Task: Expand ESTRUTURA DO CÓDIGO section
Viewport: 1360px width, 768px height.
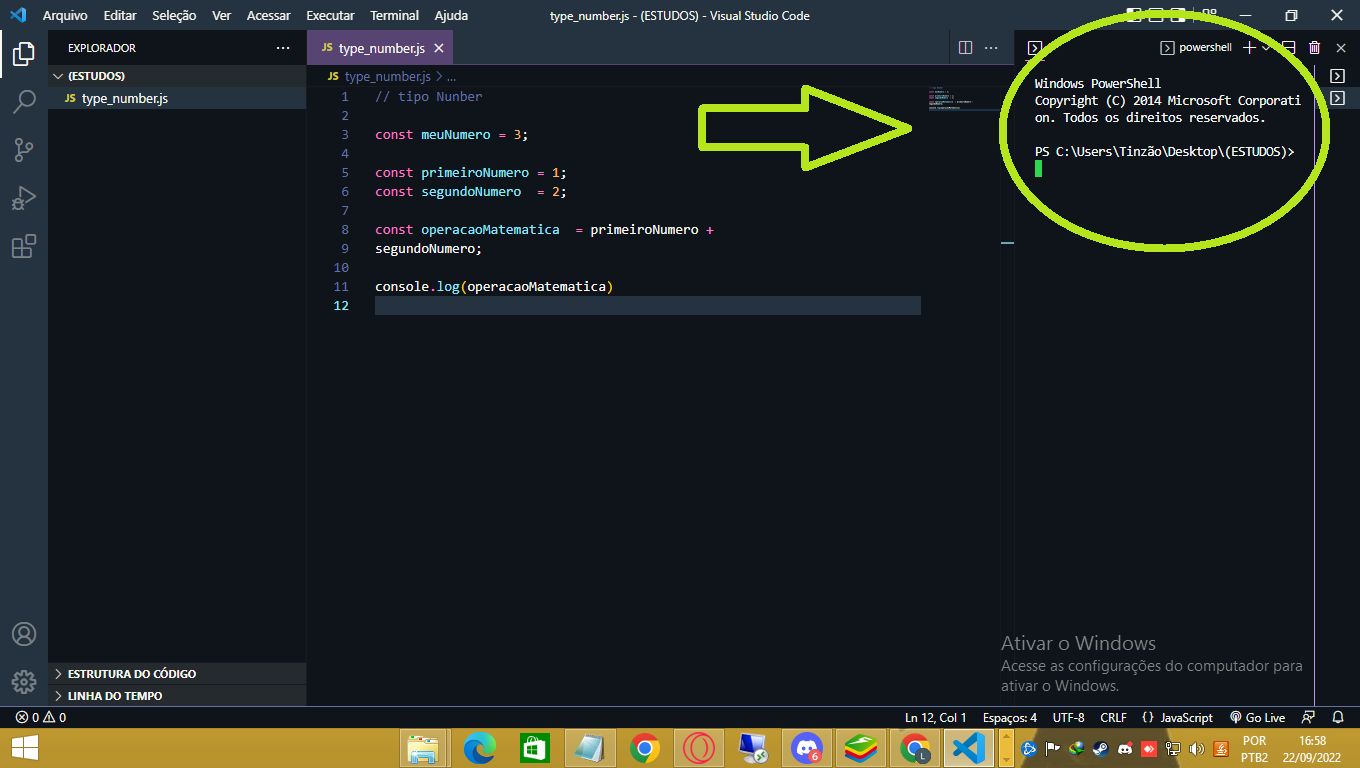Action: pos(177,674)
